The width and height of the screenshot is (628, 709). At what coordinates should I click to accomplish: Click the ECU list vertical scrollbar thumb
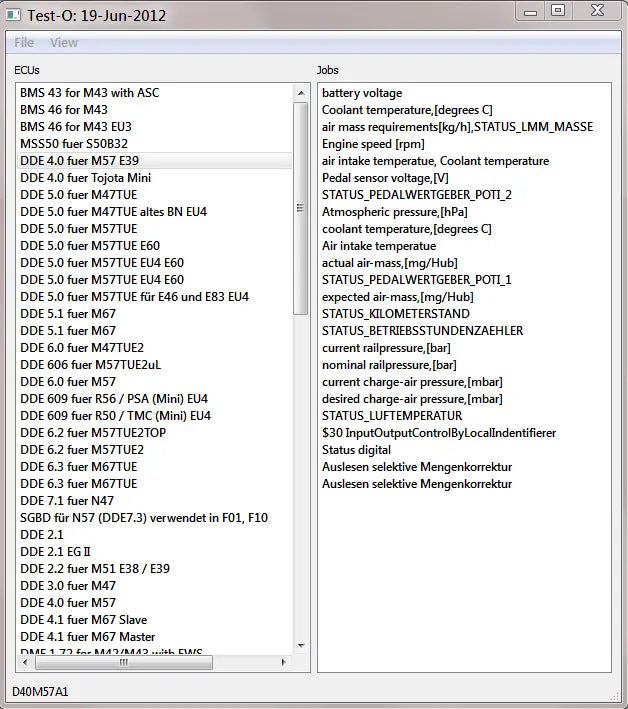[x=301, y=208]
